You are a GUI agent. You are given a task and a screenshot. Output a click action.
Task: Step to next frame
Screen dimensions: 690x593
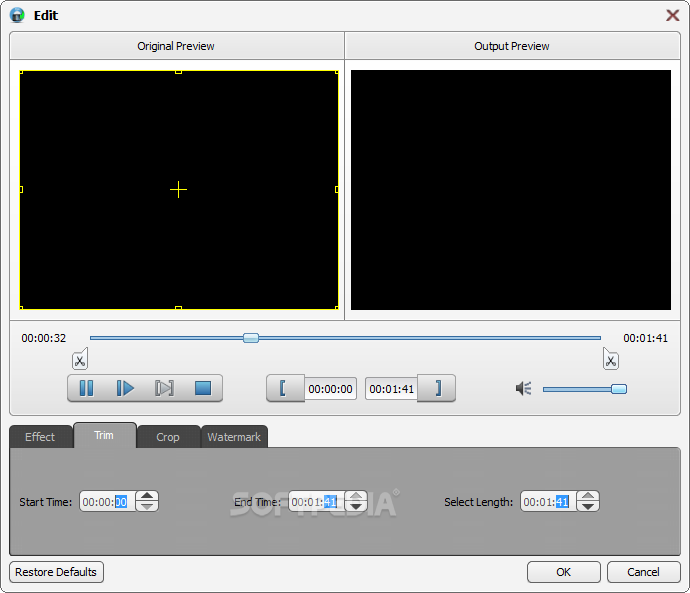pos(164,388)
